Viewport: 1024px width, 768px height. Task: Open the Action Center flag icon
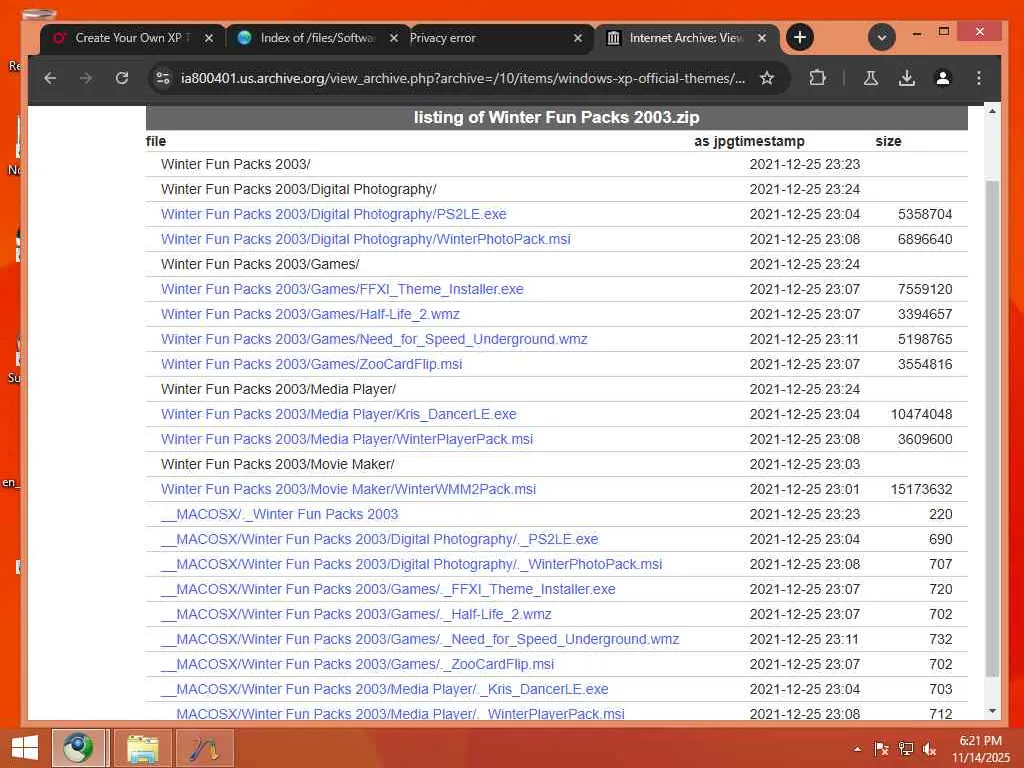coord(881,749)
